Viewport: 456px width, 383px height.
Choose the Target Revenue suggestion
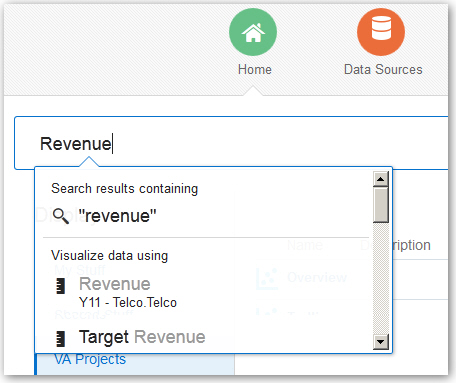142,337
